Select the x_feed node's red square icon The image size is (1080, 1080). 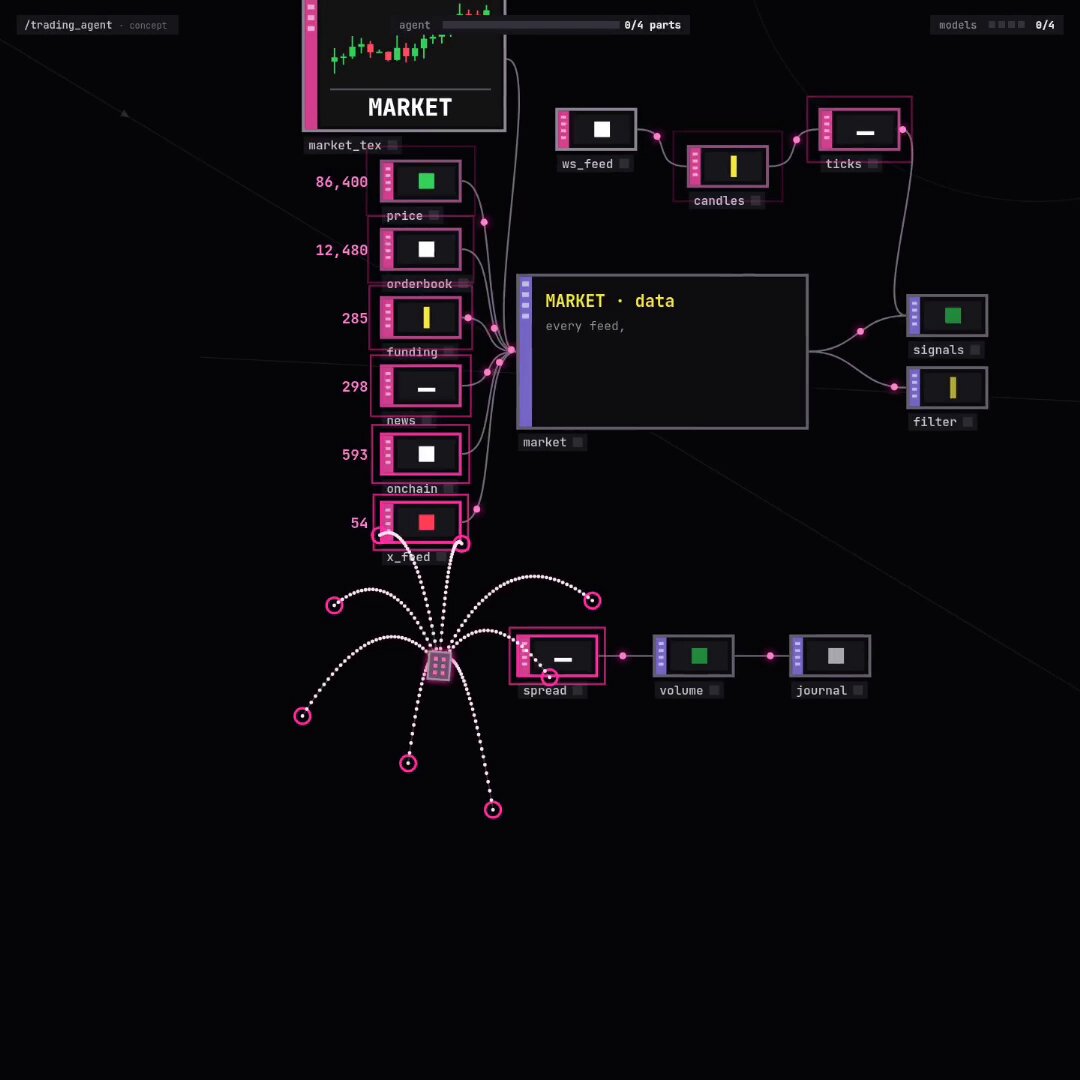tap(426, 522)
